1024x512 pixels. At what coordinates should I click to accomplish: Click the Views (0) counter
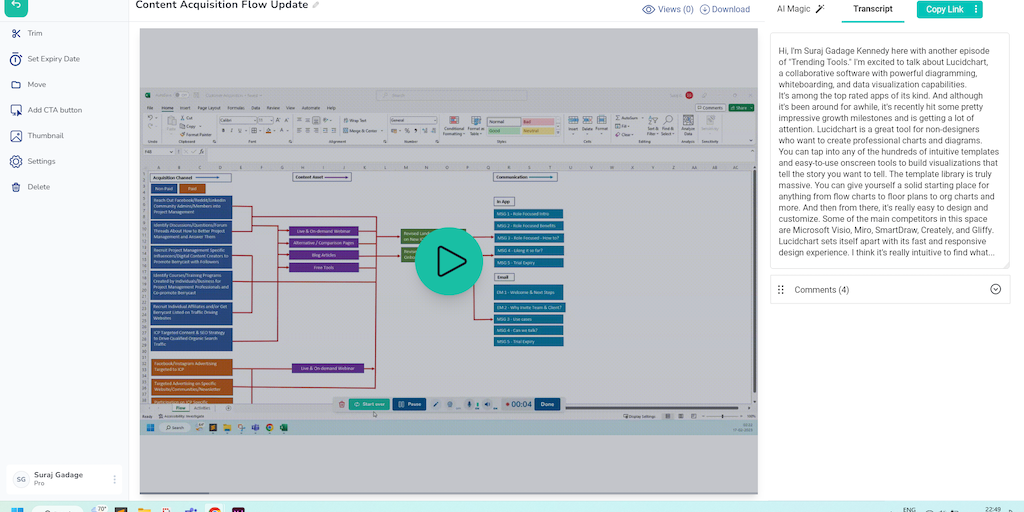tap(668, 9)
